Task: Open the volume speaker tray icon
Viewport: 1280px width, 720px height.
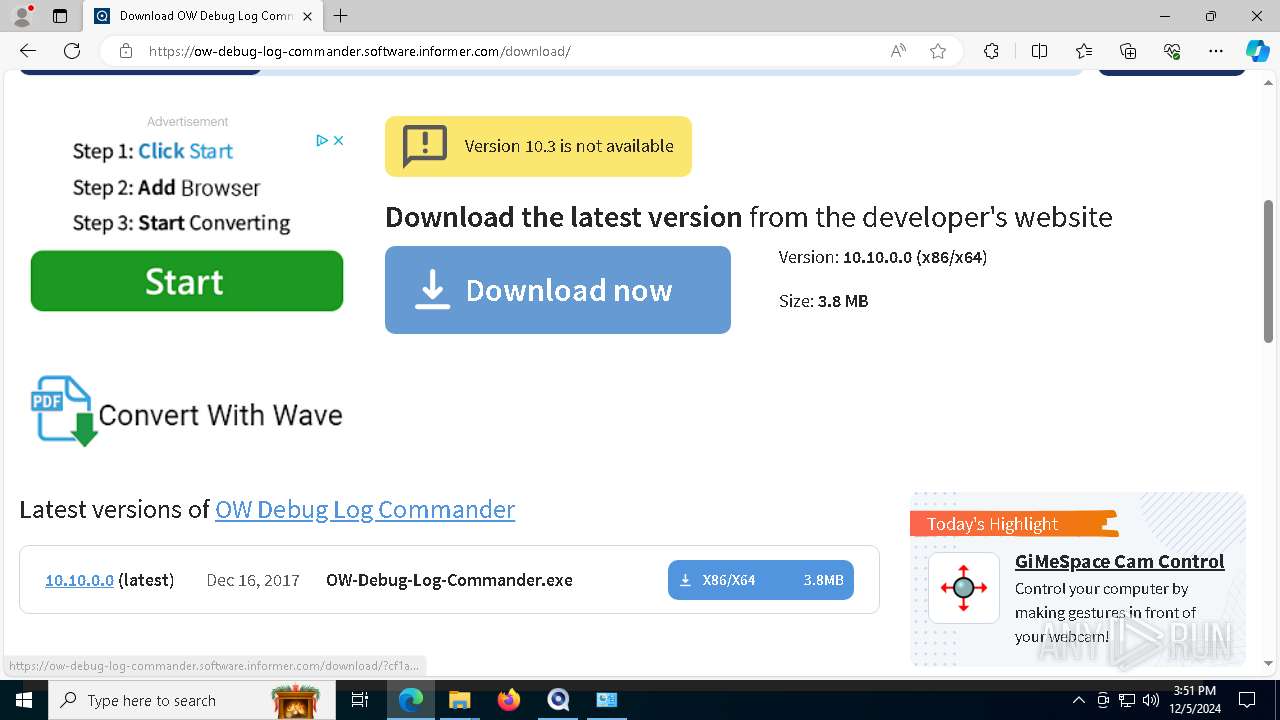Action: click(1150, 700)
